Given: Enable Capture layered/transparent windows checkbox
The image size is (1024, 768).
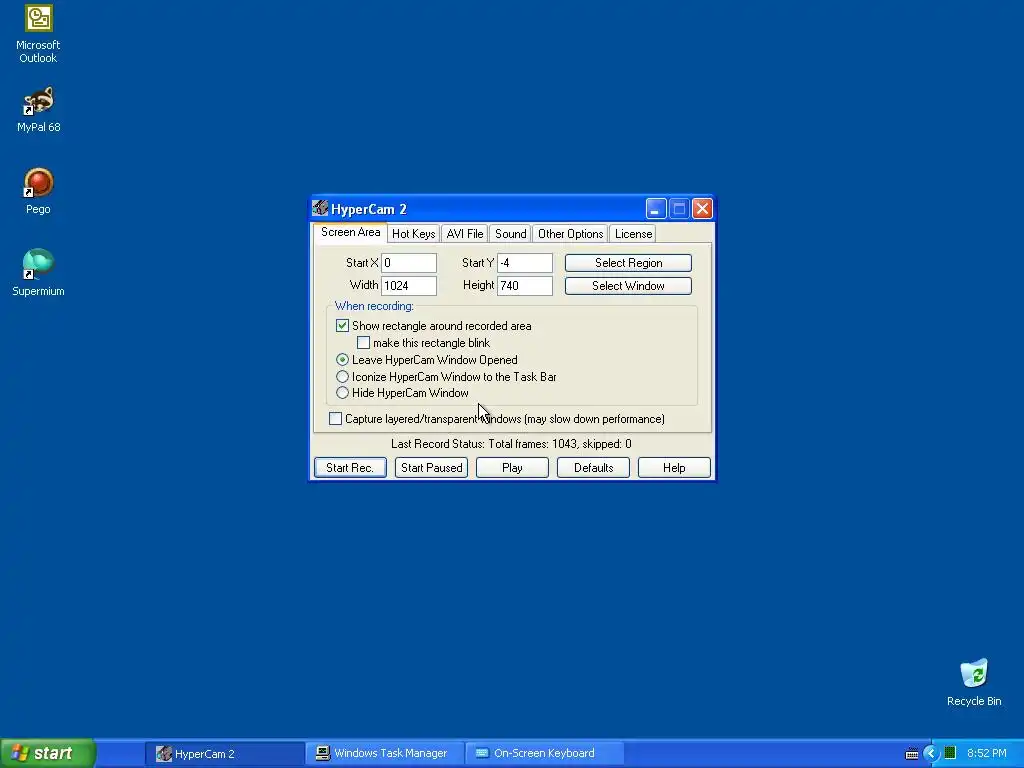Looking at the screenshot, I should coord(335,419).
